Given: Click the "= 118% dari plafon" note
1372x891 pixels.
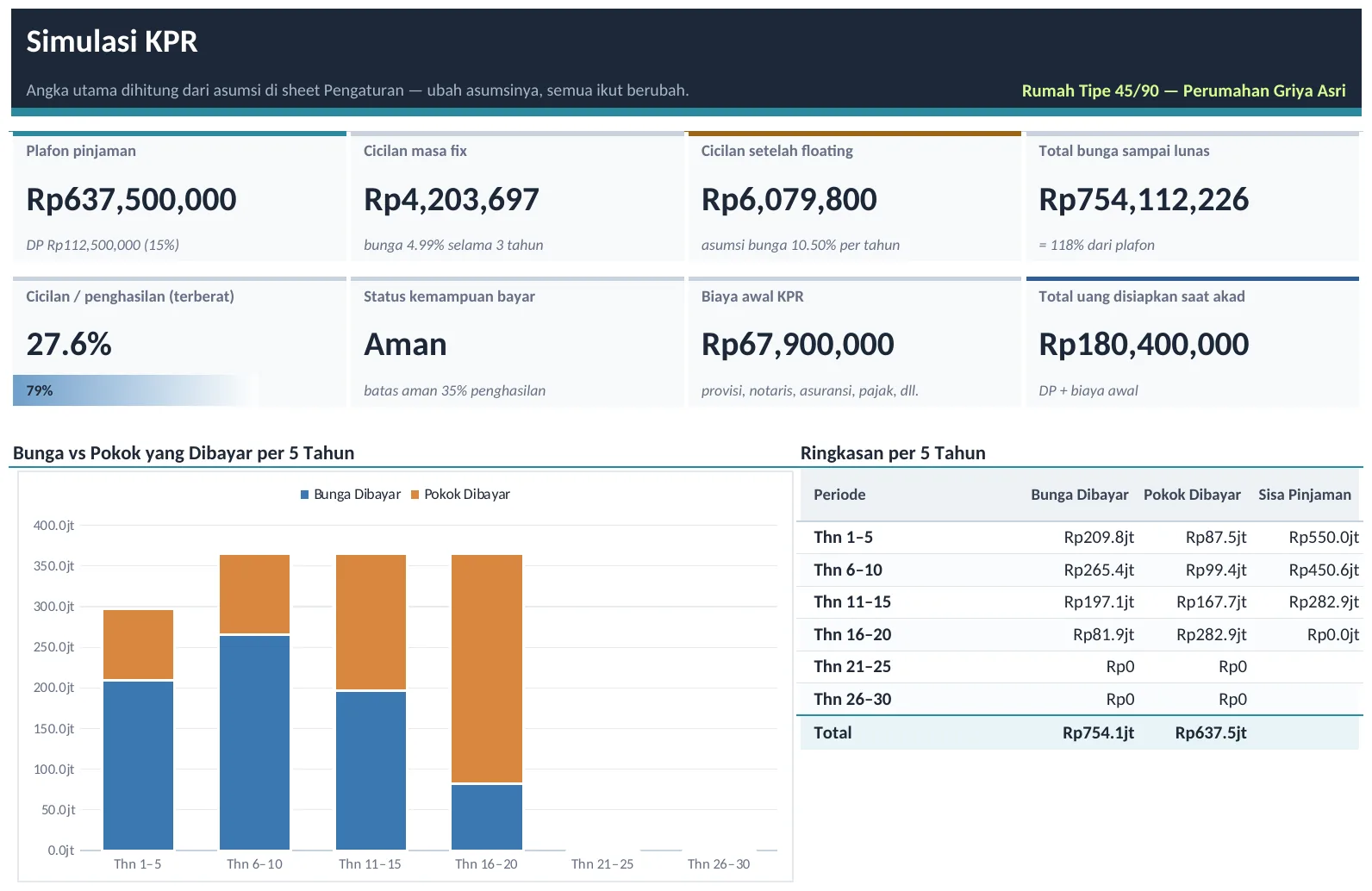Looking at the screenshot, I should pyautogui.click(x=1096, y=245).
